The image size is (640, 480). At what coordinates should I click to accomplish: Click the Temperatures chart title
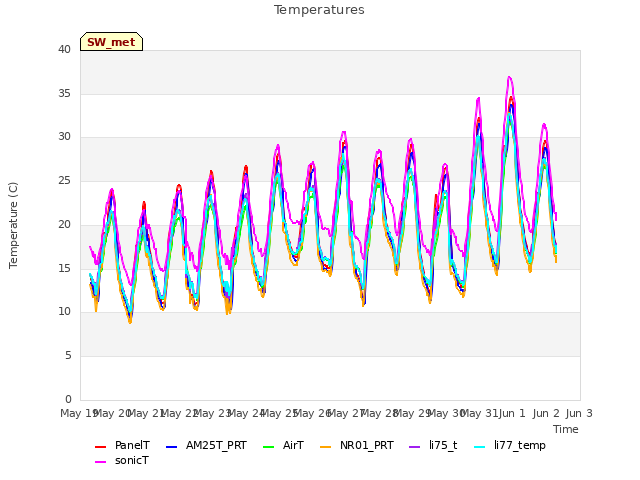coord(319,10)
